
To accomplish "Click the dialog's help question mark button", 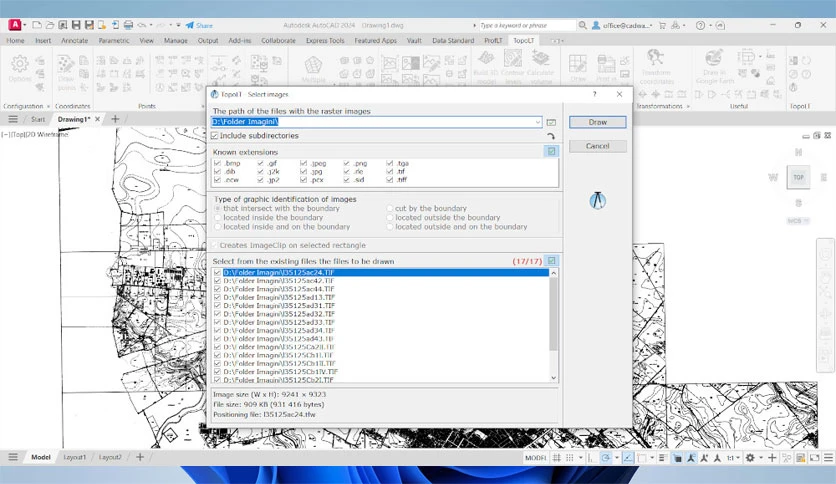I will pyautogui.click(x=594, y=94).
